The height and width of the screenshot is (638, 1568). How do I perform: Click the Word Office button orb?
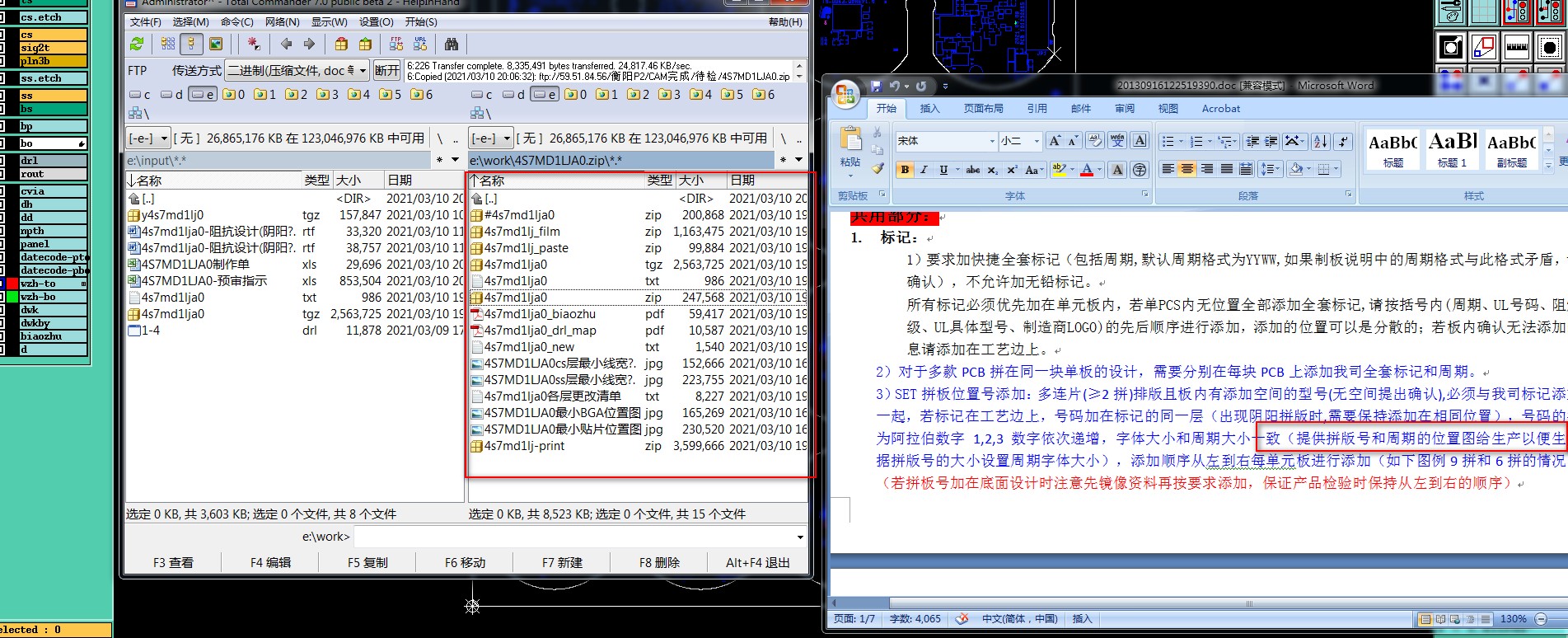tap(846, 96)
